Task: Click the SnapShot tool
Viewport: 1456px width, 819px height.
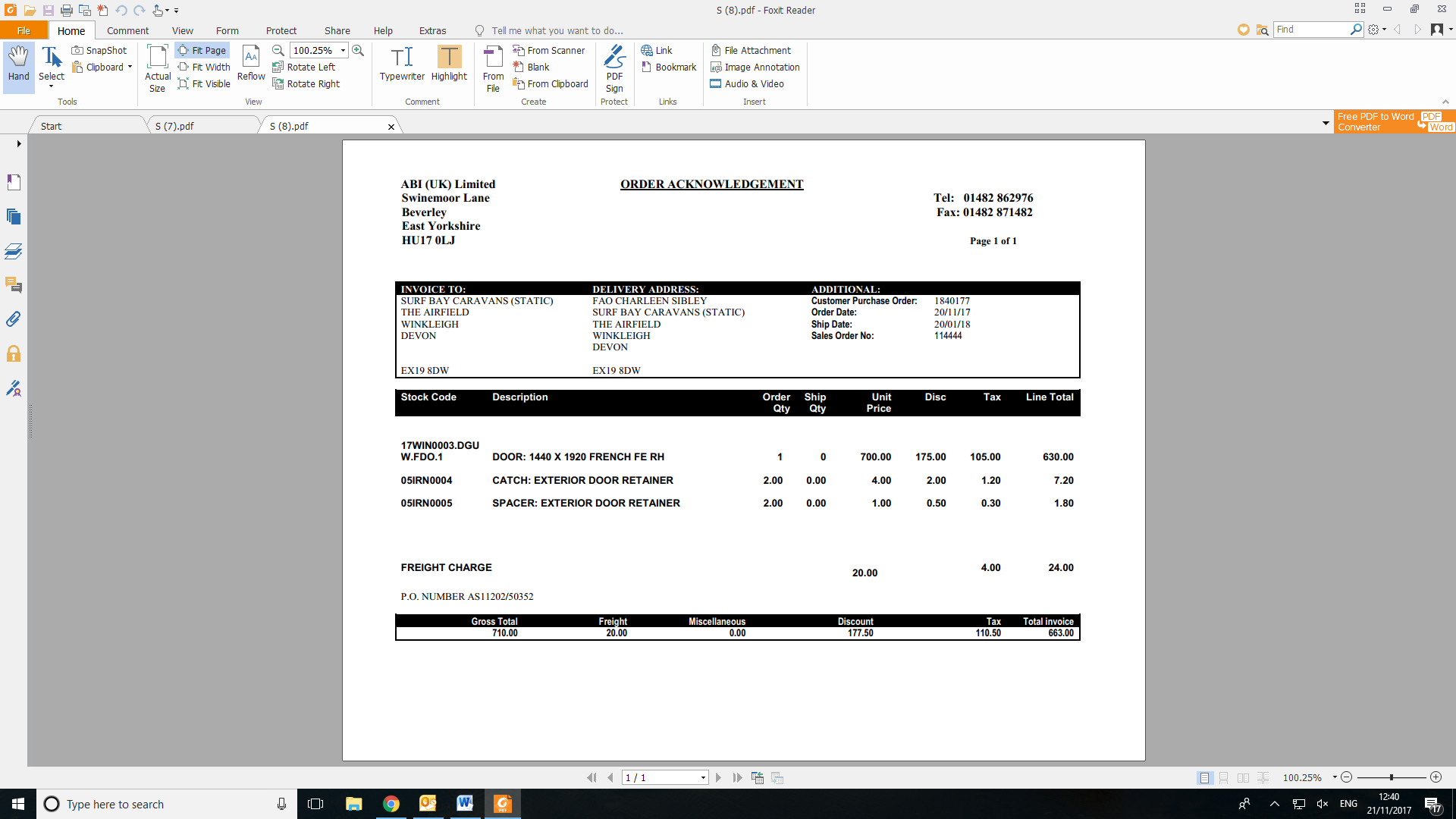Action: (x=99, y=50)
